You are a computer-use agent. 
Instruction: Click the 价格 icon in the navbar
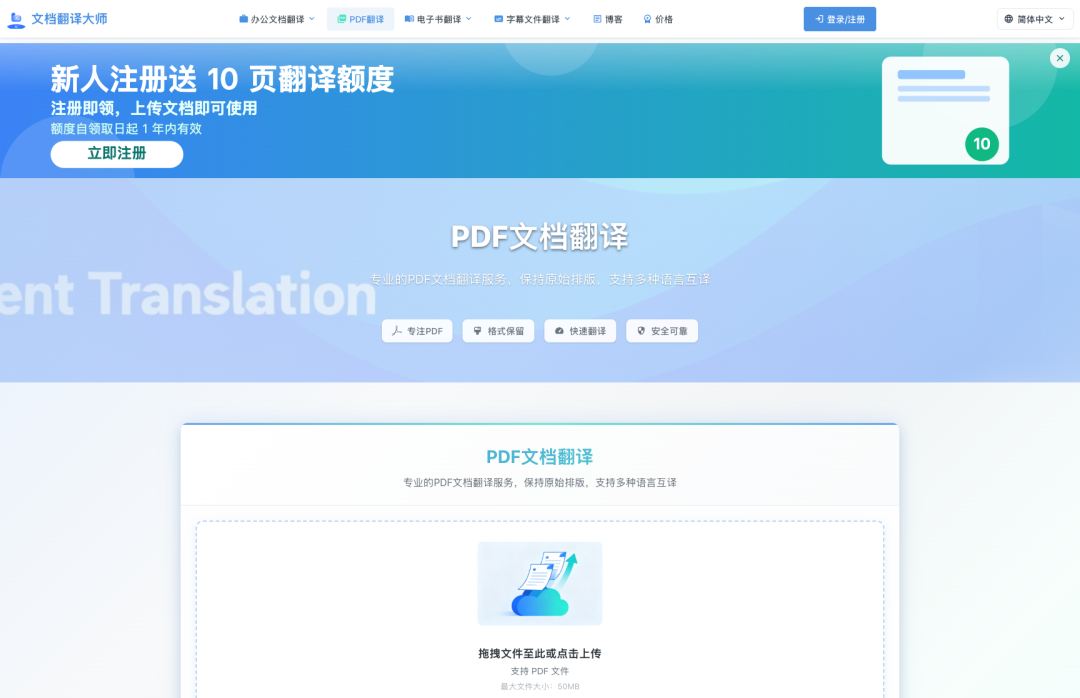click(648, 18)
